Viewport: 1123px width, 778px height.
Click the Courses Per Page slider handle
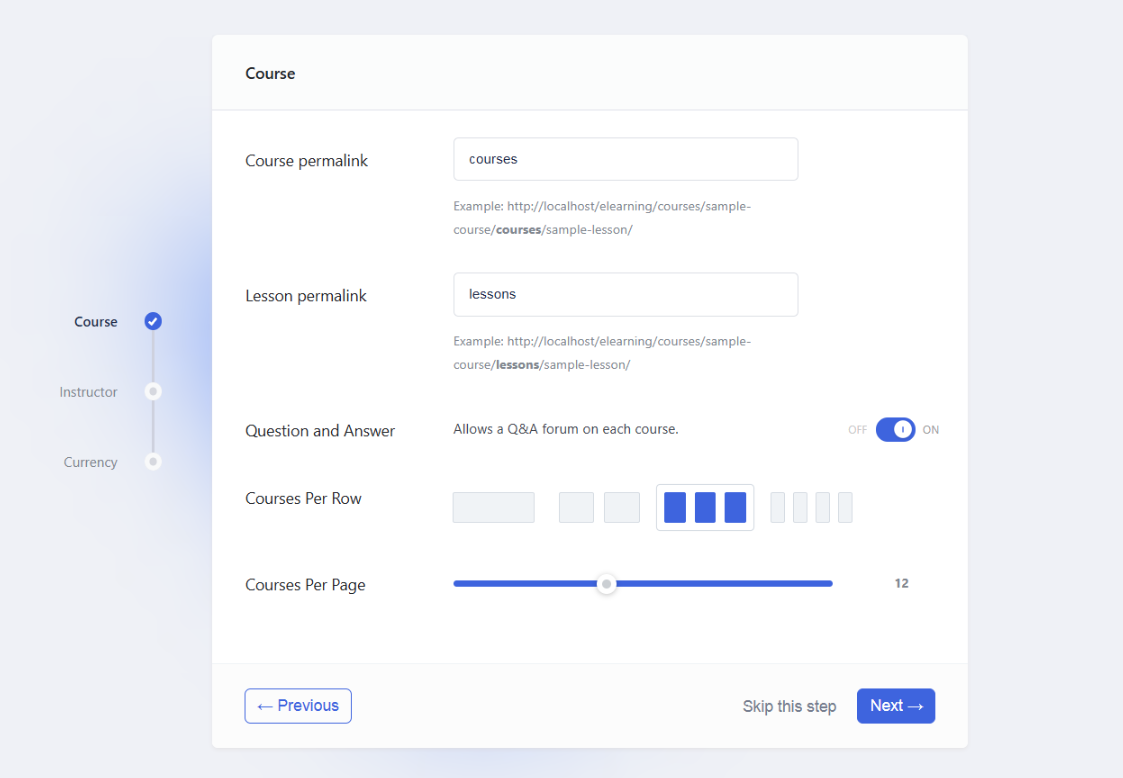[606, 584]
